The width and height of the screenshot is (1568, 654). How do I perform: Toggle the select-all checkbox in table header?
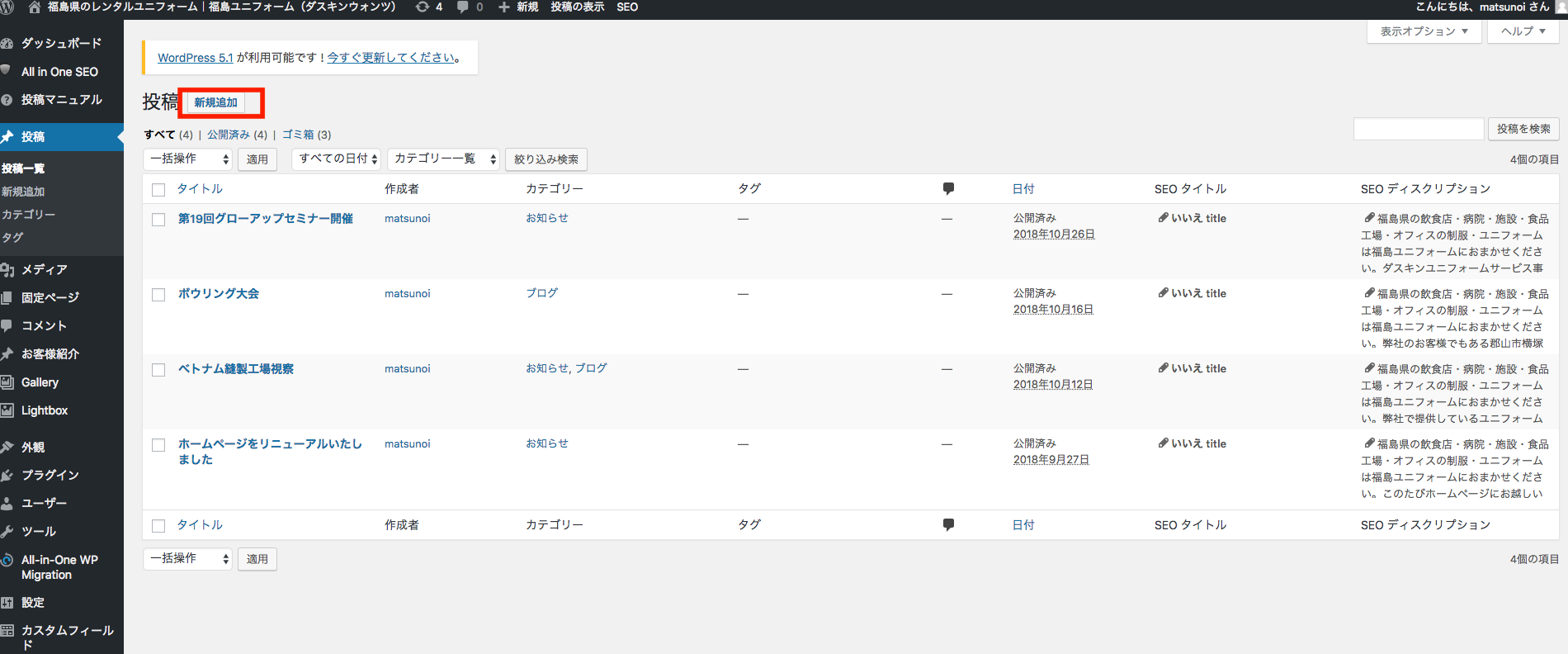tap(158, 190)
